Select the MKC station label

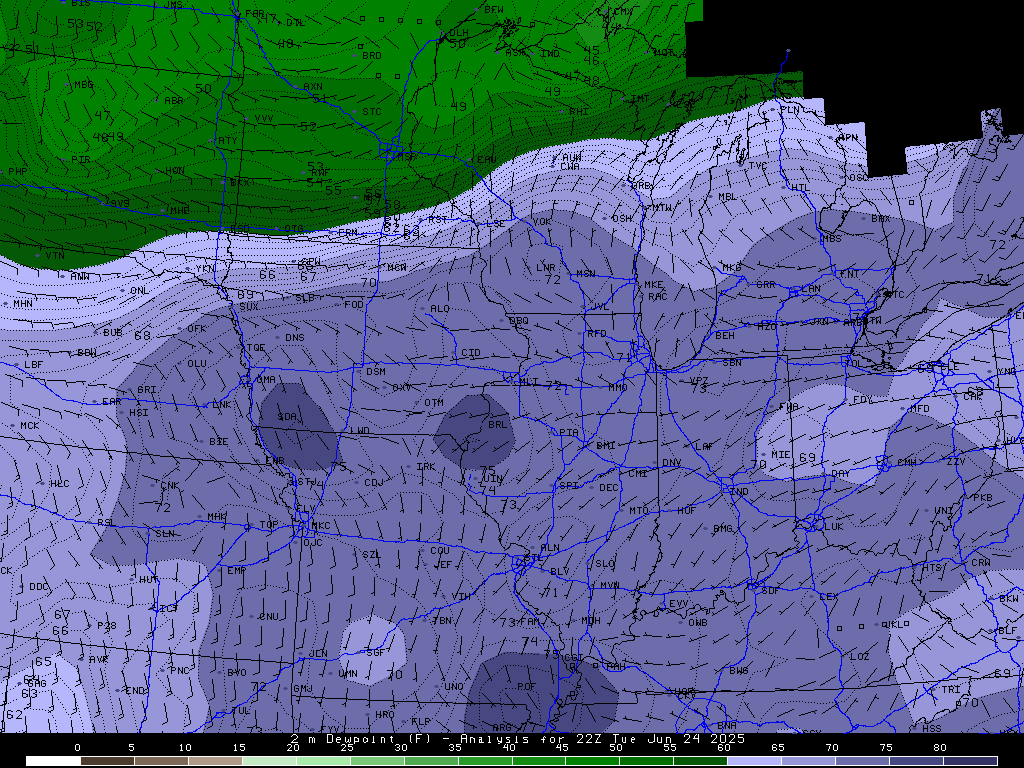coord(321,526)
